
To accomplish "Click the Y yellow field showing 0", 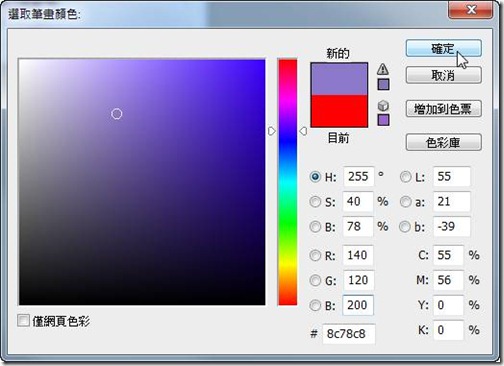I will point(448,305).
